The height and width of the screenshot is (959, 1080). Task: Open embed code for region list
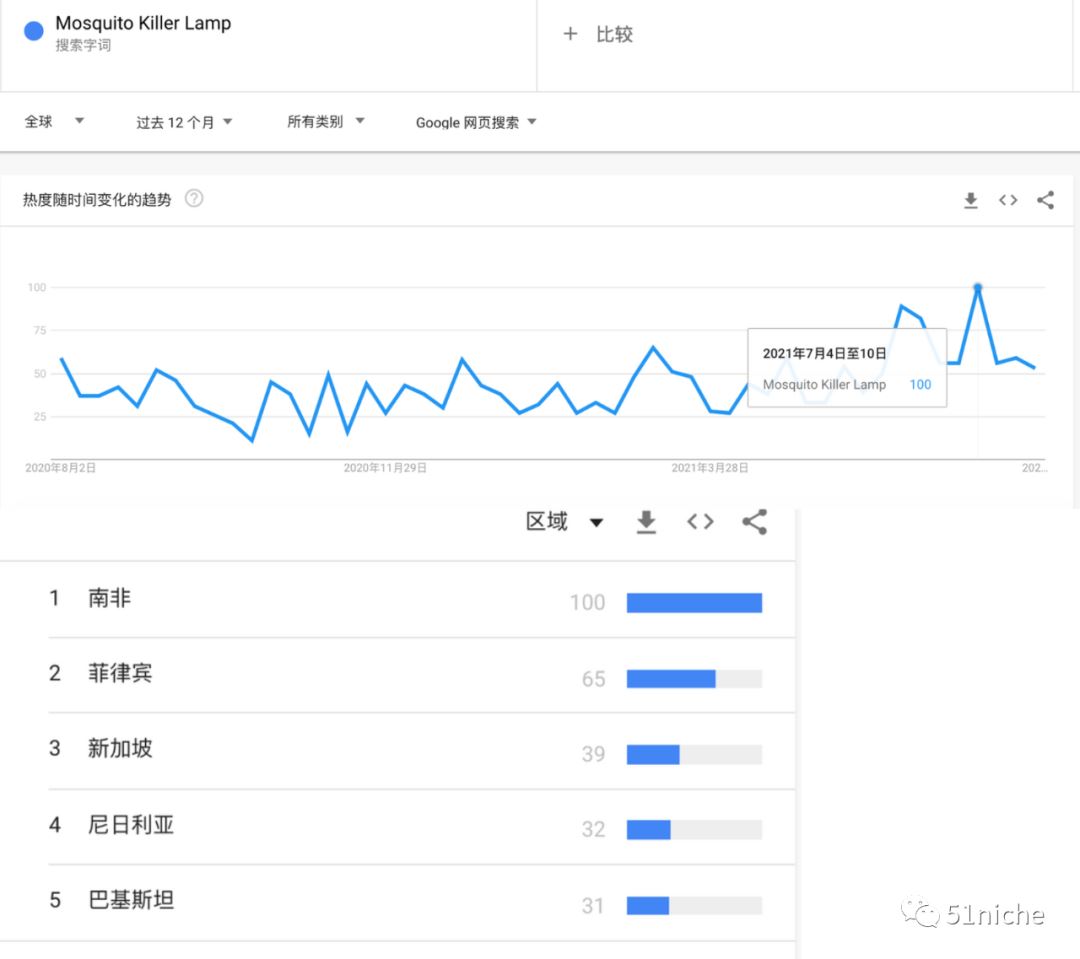click(x=700, y=522)
